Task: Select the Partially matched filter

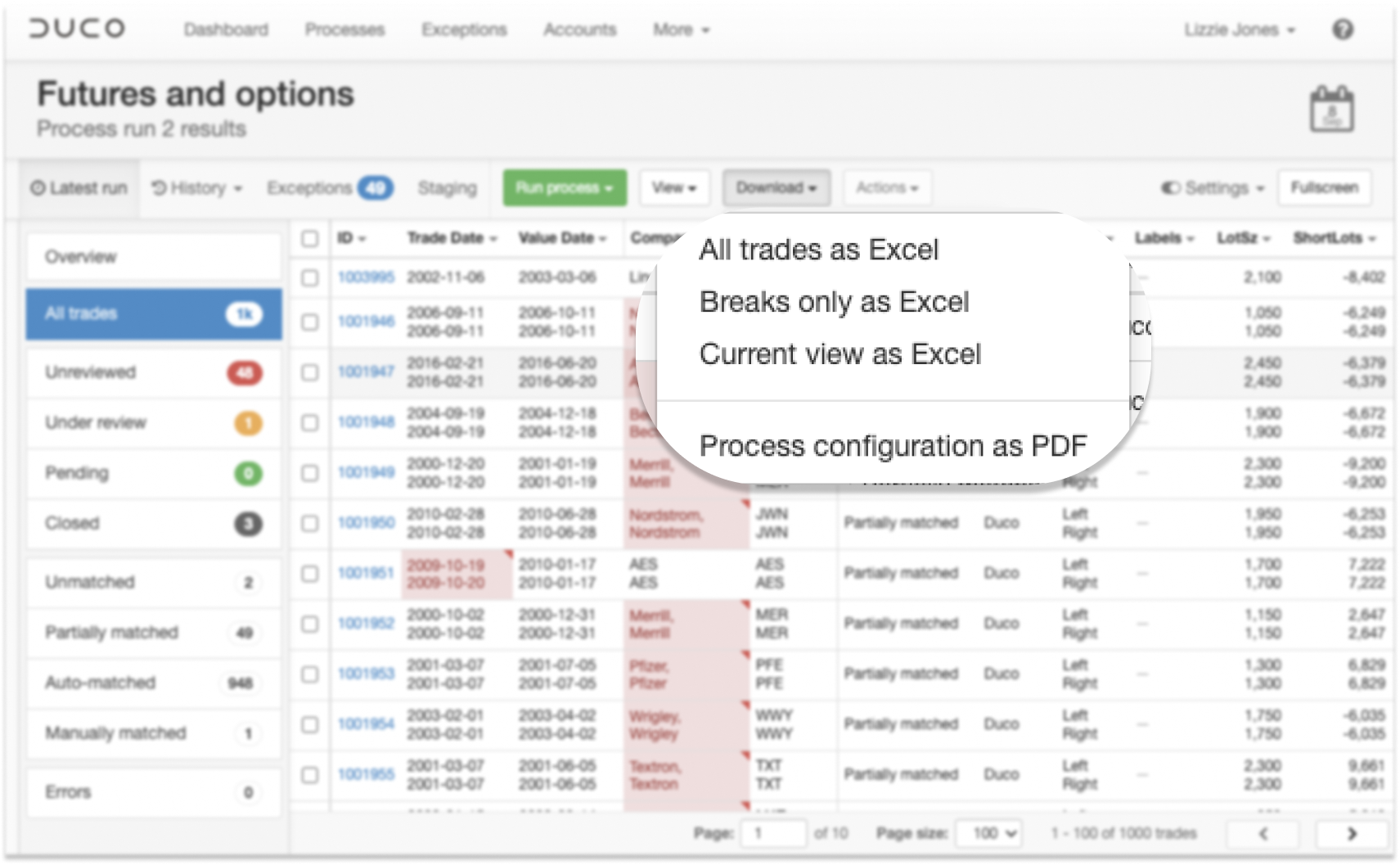Action: click(154, 633)
